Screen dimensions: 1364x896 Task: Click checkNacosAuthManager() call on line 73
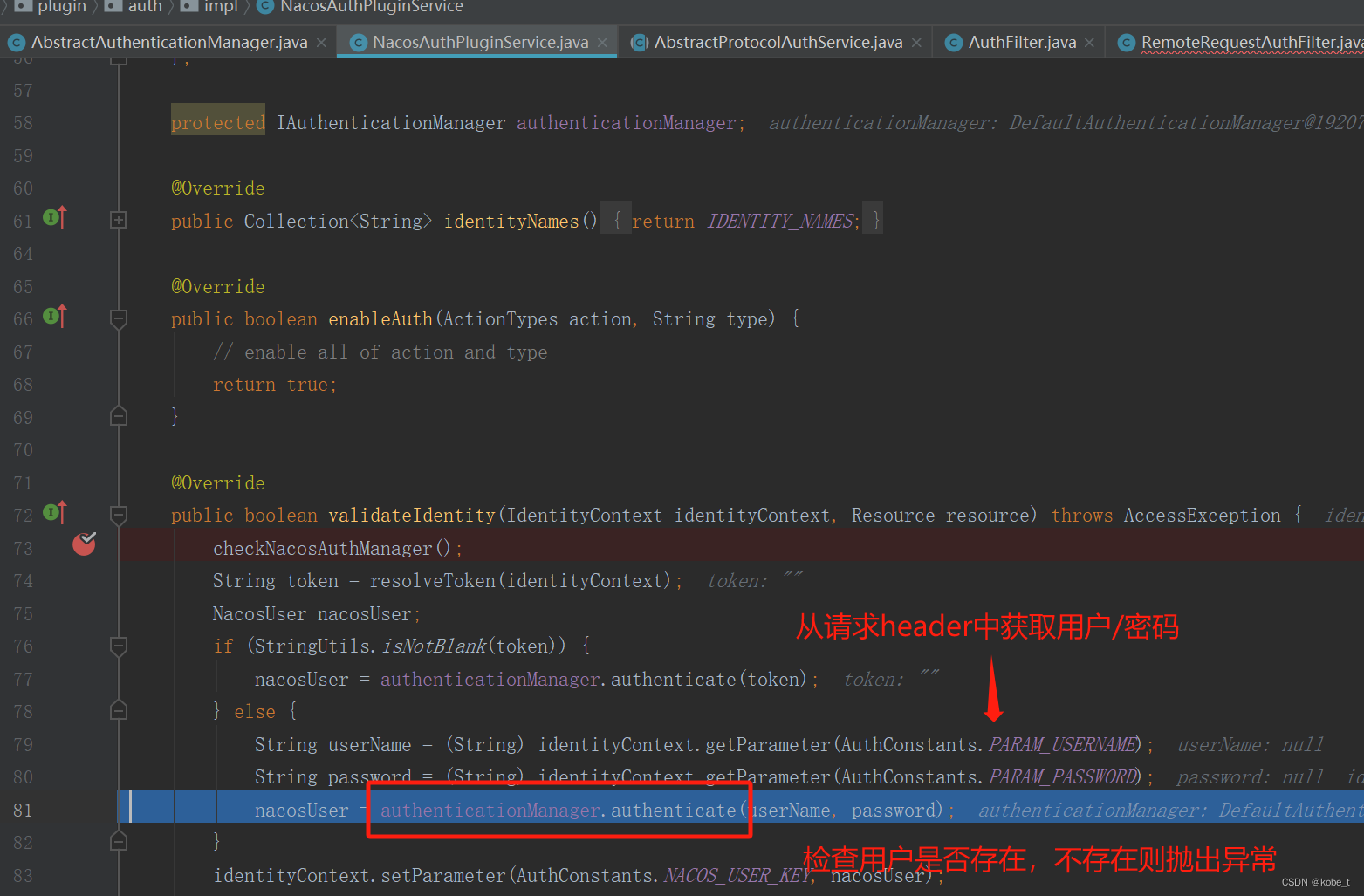[332, 549]
